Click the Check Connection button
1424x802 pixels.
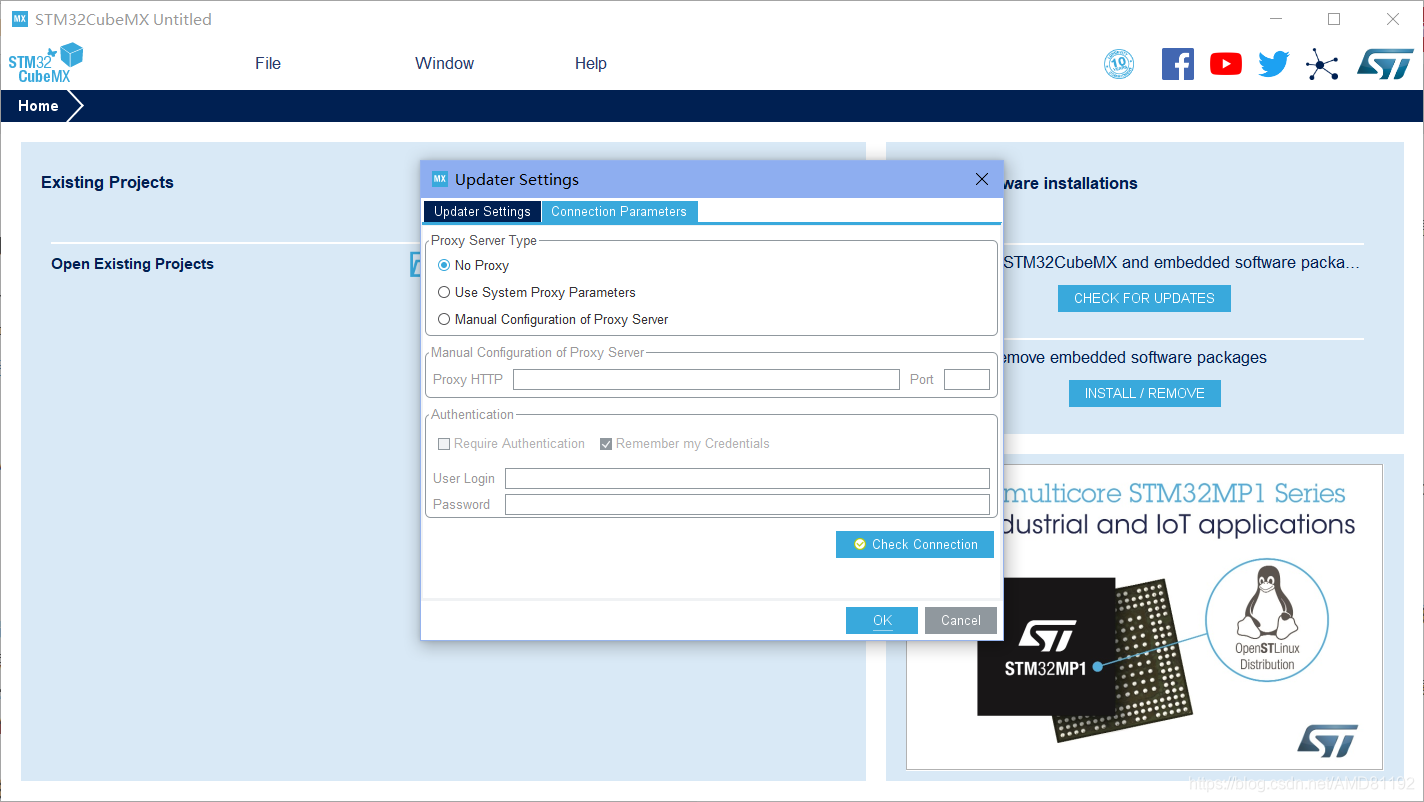(x=915, y=544)
